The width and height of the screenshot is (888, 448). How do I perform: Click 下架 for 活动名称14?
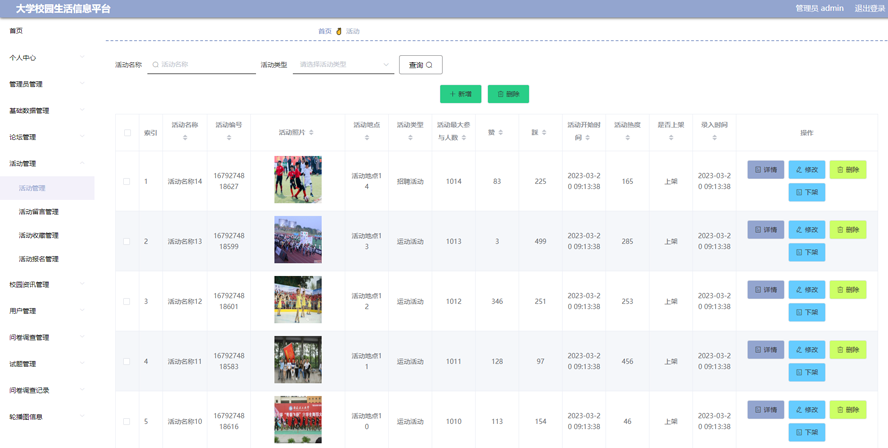pos(807,192)
